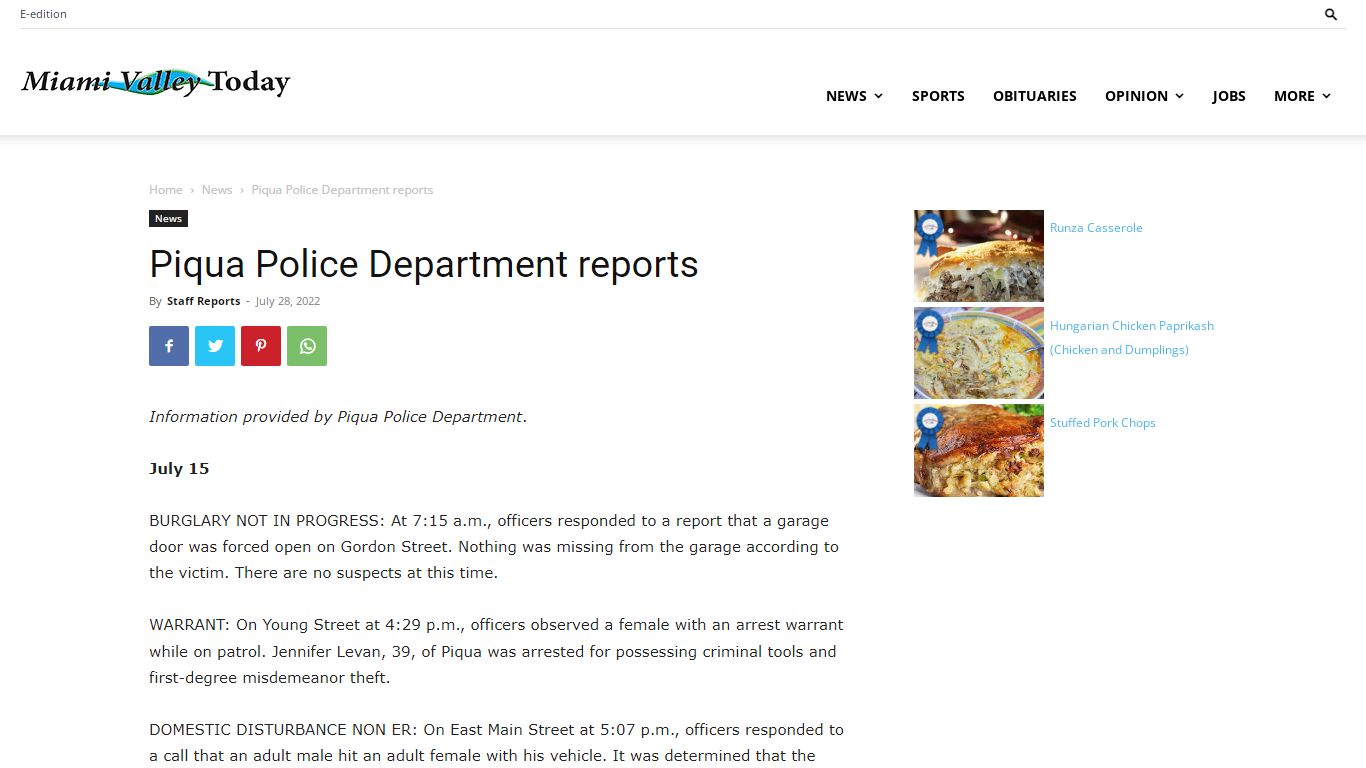The height and width of the screenshot is (768, 1366).
Task: Pin article on Pinterest
Action: (x=261, y=346)
